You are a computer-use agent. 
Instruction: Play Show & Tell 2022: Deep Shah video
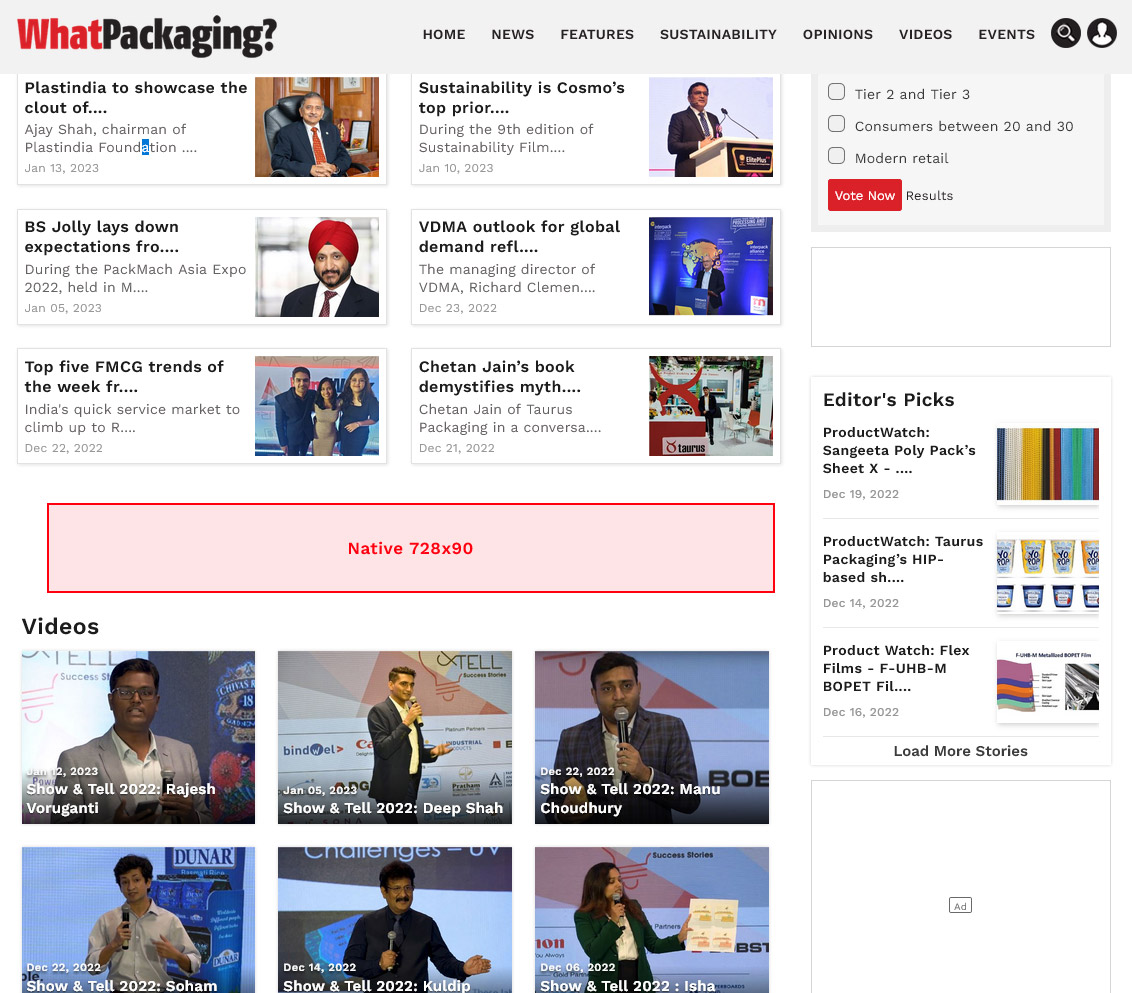pyautogui.click(x=395, y=737)
